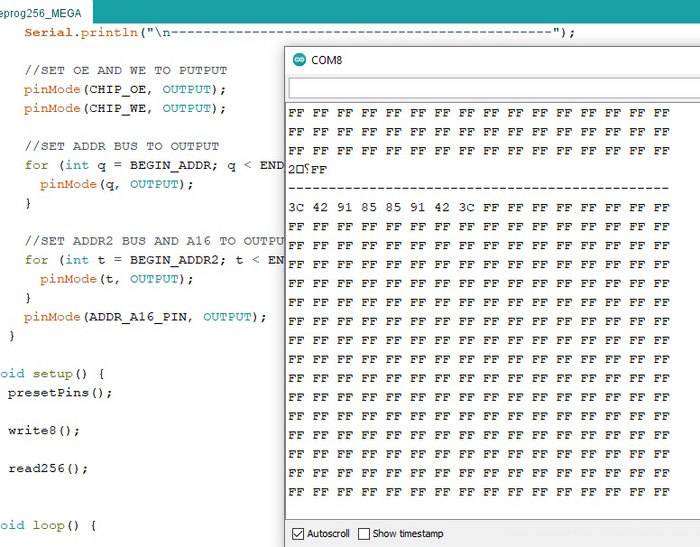
Task: Click the pinMode(t, OUTPUT) statement
Action: (116, 279)
